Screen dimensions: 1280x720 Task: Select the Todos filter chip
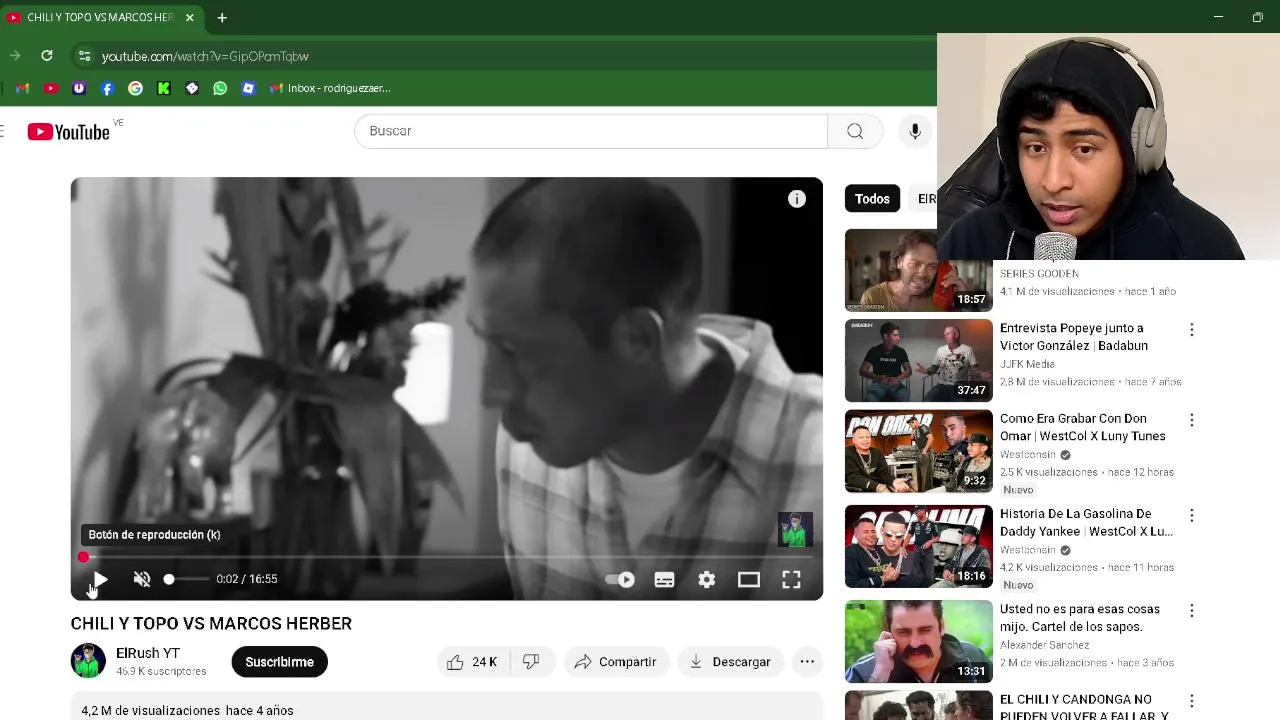[x=872, y=198]
